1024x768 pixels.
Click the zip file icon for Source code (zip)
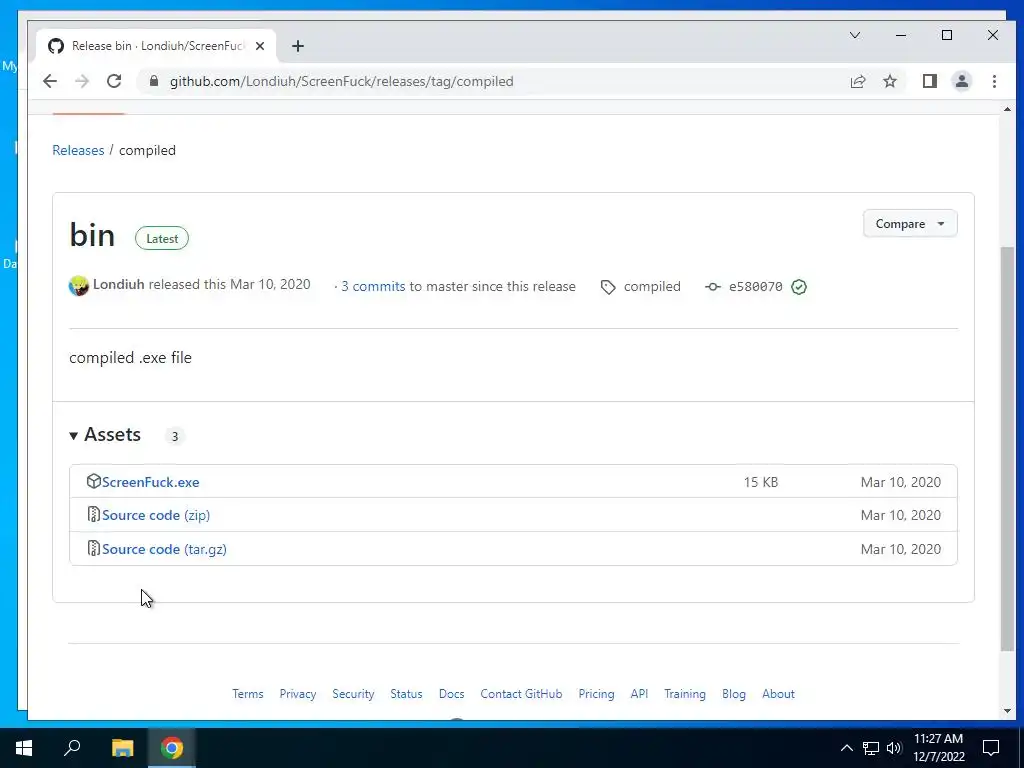coord(93,515)
